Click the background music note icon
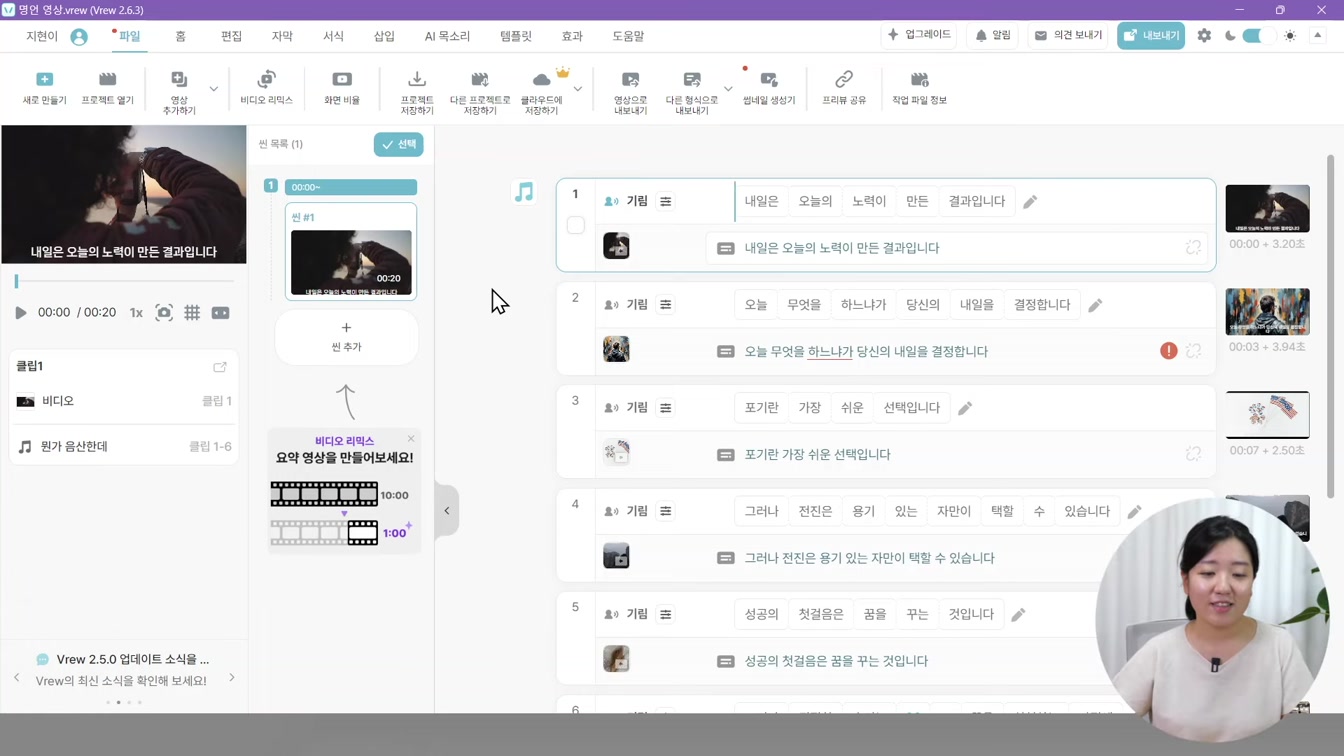 pos(524,192)
